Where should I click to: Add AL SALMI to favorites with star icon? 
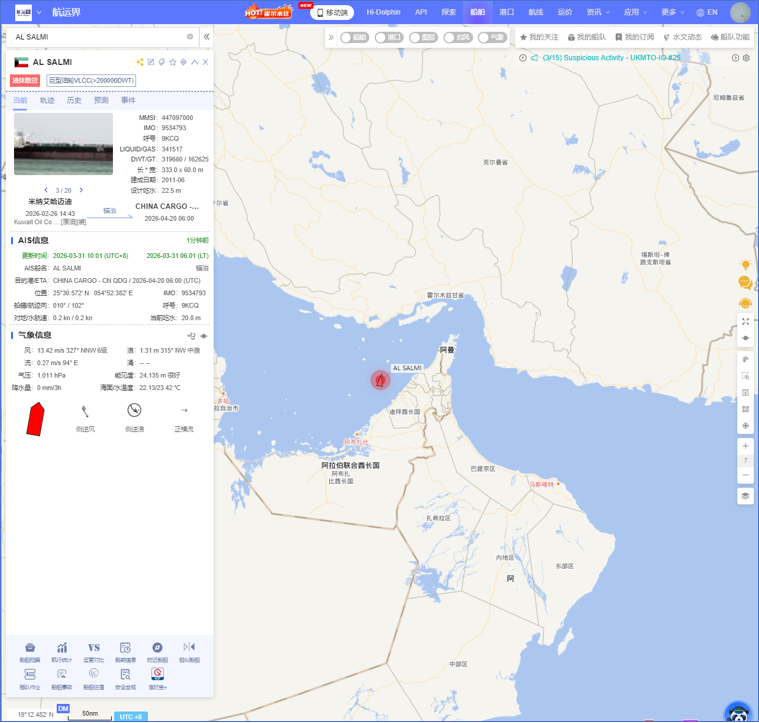tap(172, 62)
